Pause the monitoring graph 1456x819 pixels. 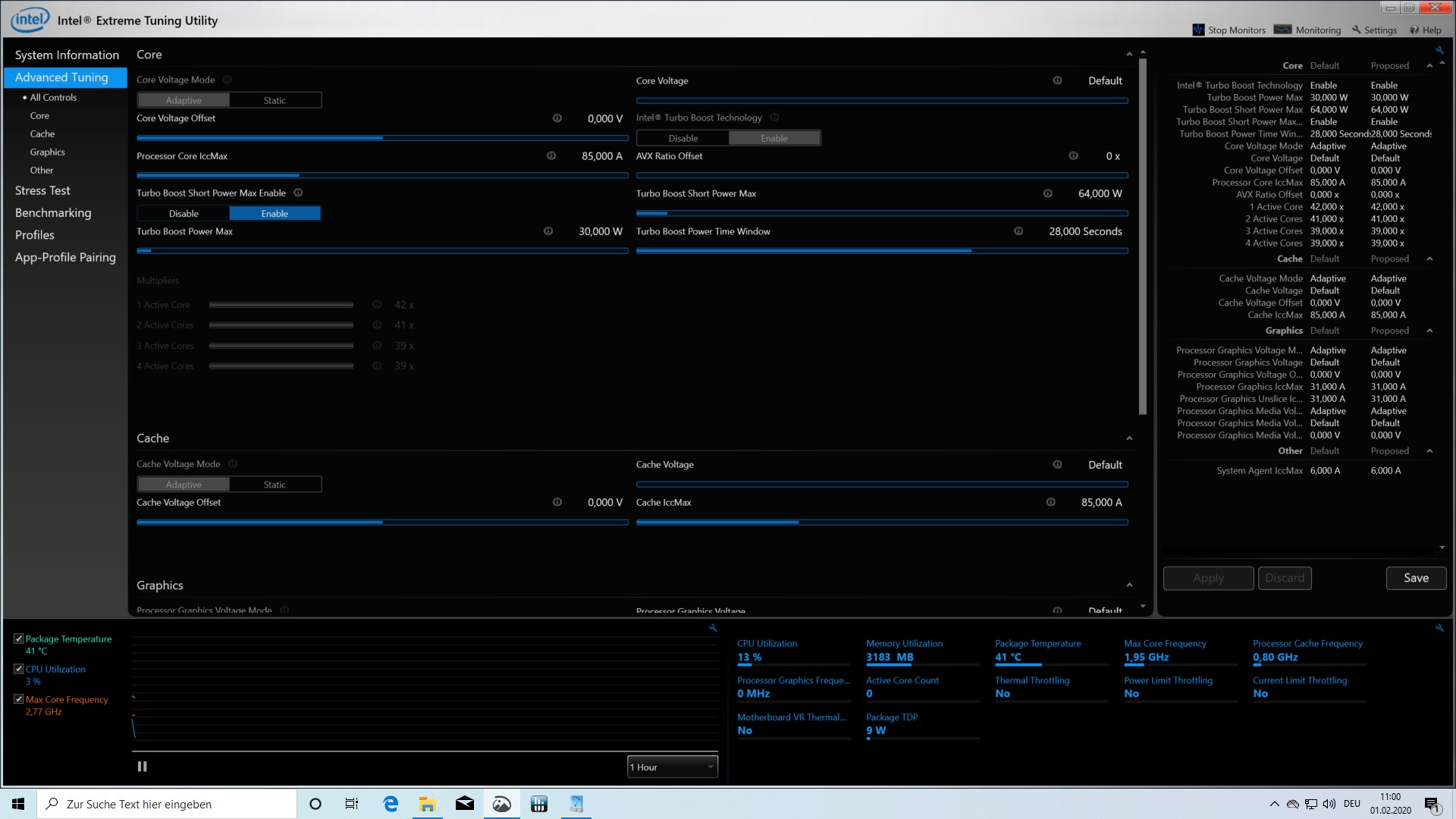click(142, 767)
